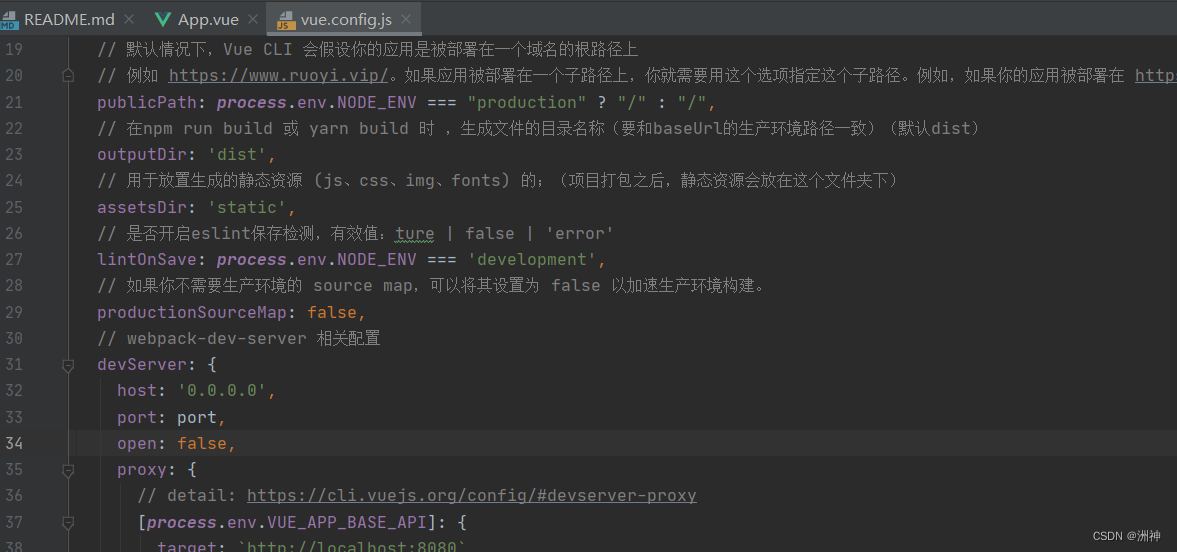Place cursor on 'assetsDir' key
Screen dimensions: 1177x552
point(142,207)
